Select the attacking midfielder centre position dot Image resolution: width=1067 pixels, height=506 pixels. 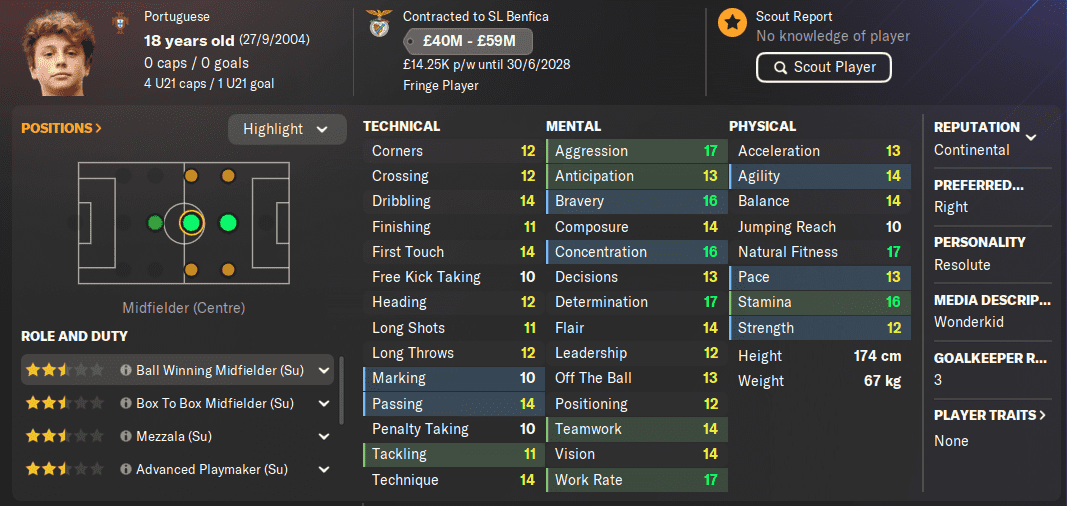(228, 222)
